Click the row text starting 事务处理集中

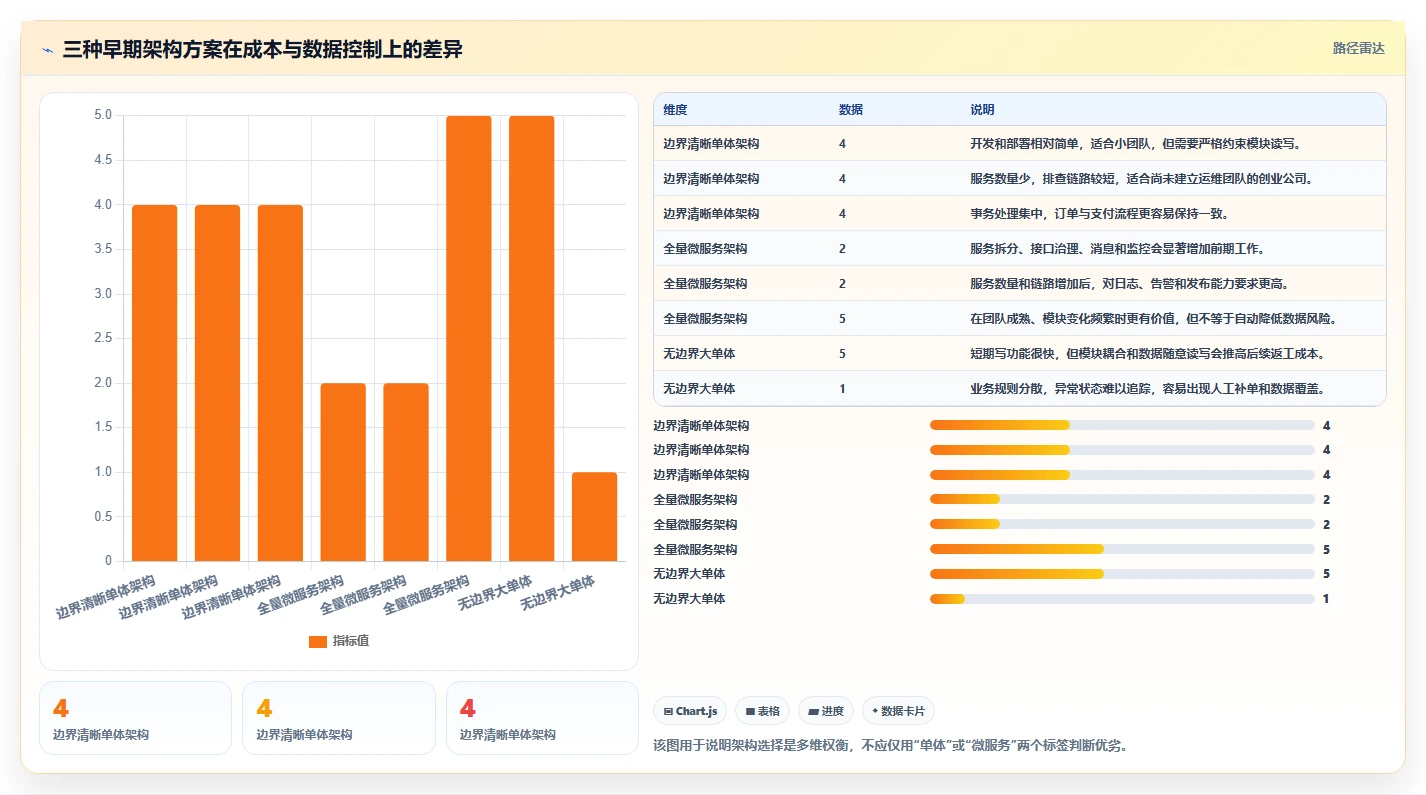point(1100,214)
